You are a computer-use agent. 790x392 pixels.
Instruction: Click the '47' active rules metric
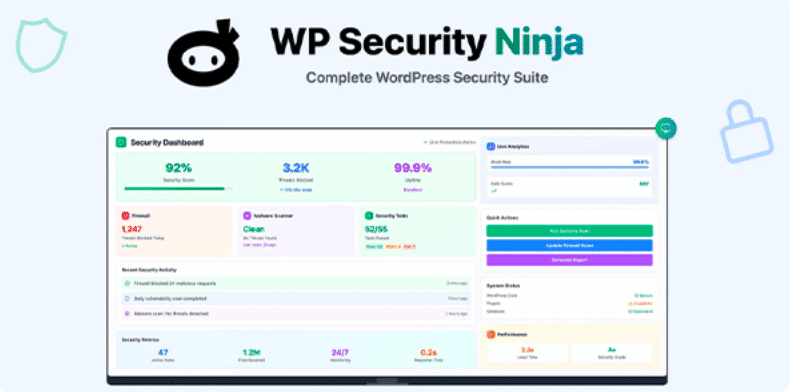pyautogui.click(x=163, y=353)
